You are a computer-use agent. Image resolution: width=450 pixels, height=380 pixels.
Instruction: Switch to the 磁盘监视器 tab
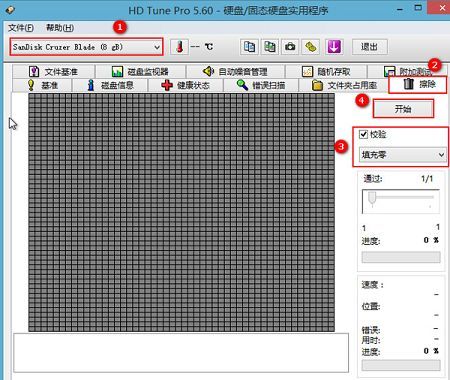pos(140,71)
